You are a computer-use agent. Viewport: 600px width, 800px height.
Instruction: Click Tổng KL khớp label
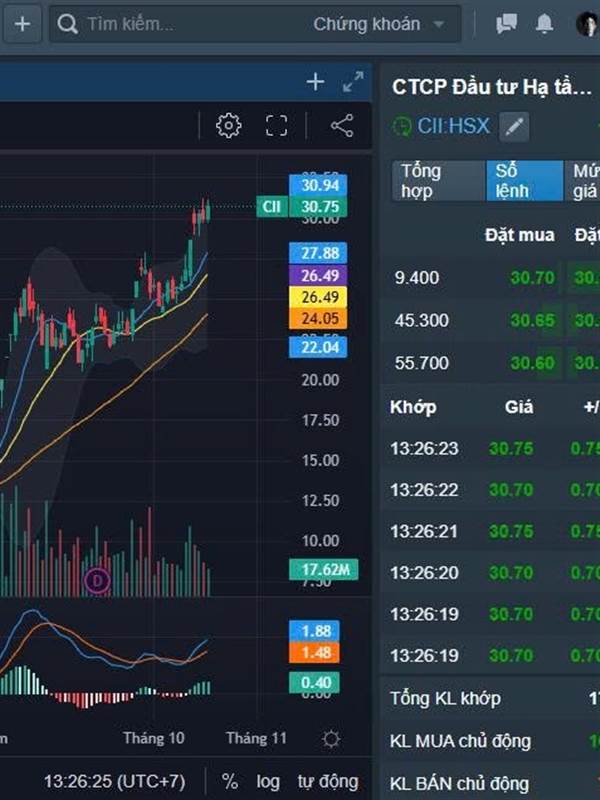click(445, 698)
